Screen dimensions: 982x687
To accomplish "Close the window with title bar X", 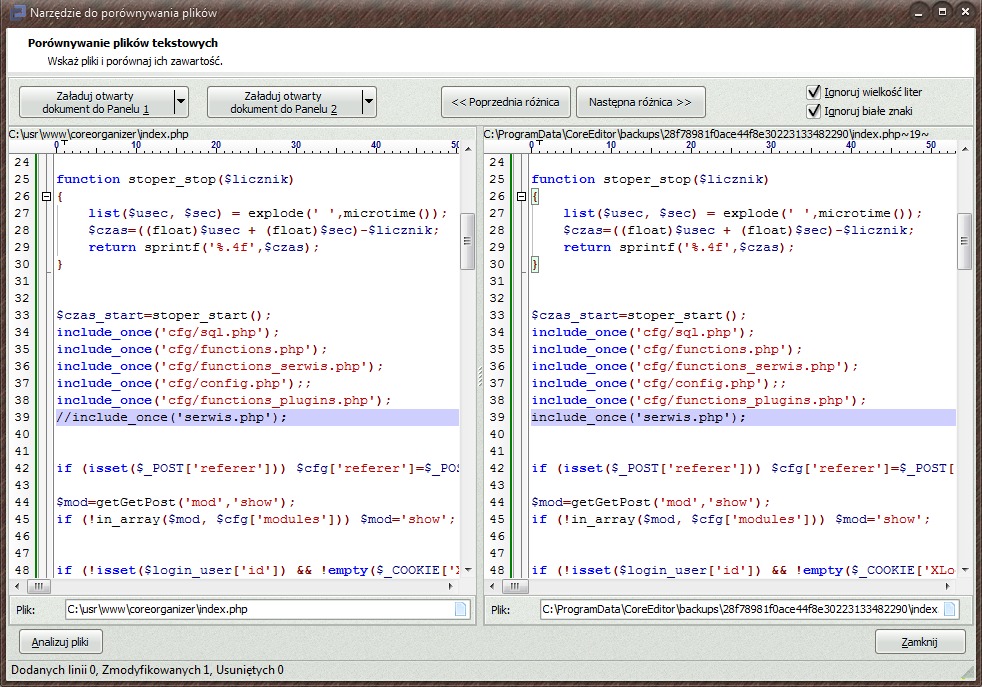I will click(x=964, y=12).
